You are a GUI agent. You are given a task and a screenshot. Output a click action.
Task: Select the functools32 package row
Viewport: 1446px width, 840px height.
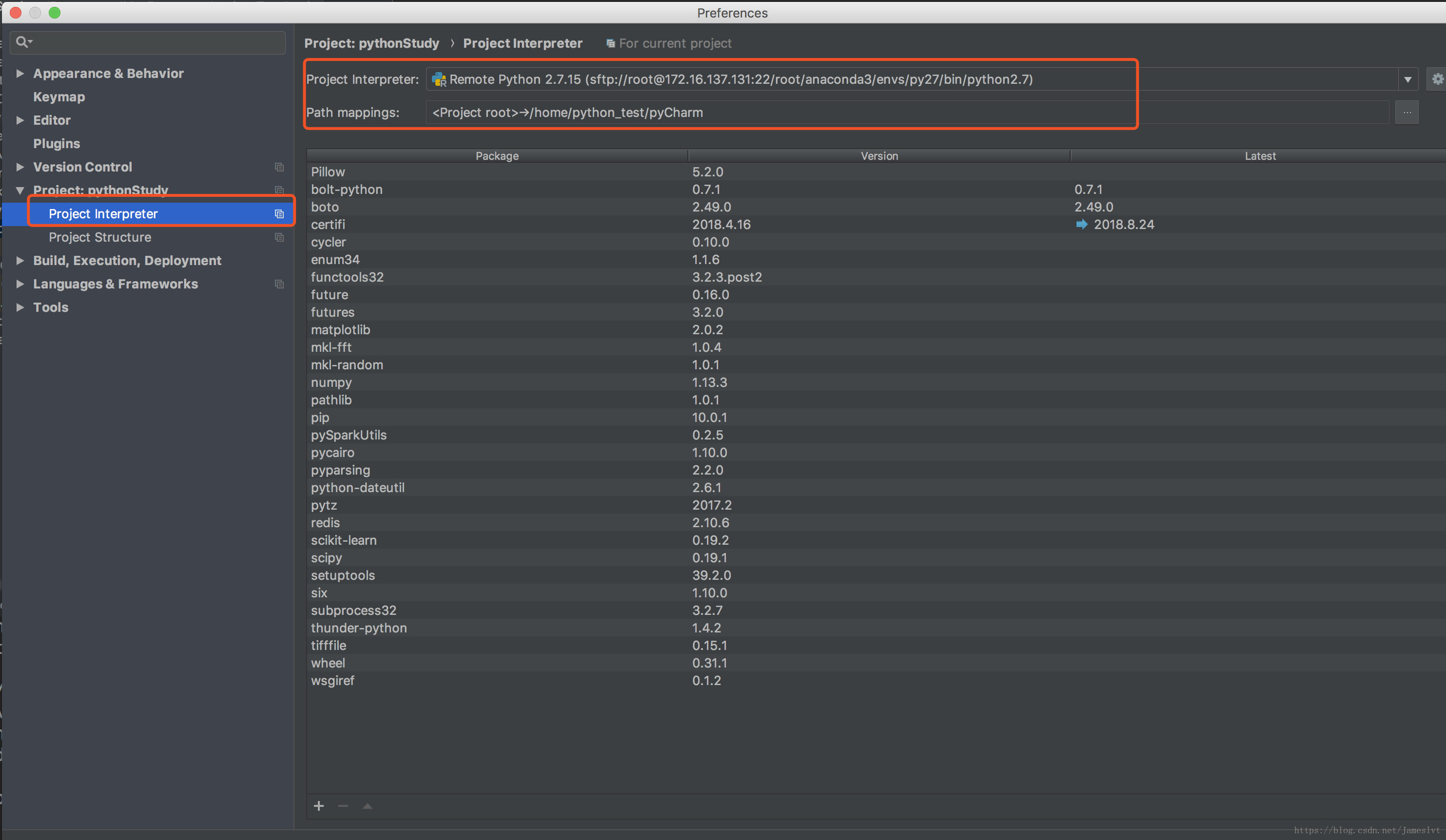876,277
